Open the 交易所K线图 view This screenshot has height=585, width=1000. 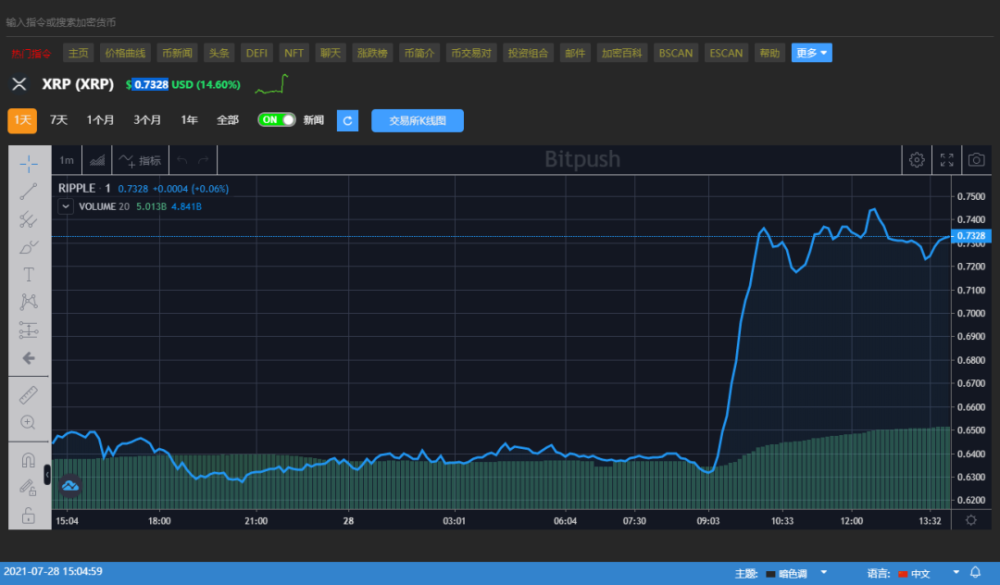[417, 120]
